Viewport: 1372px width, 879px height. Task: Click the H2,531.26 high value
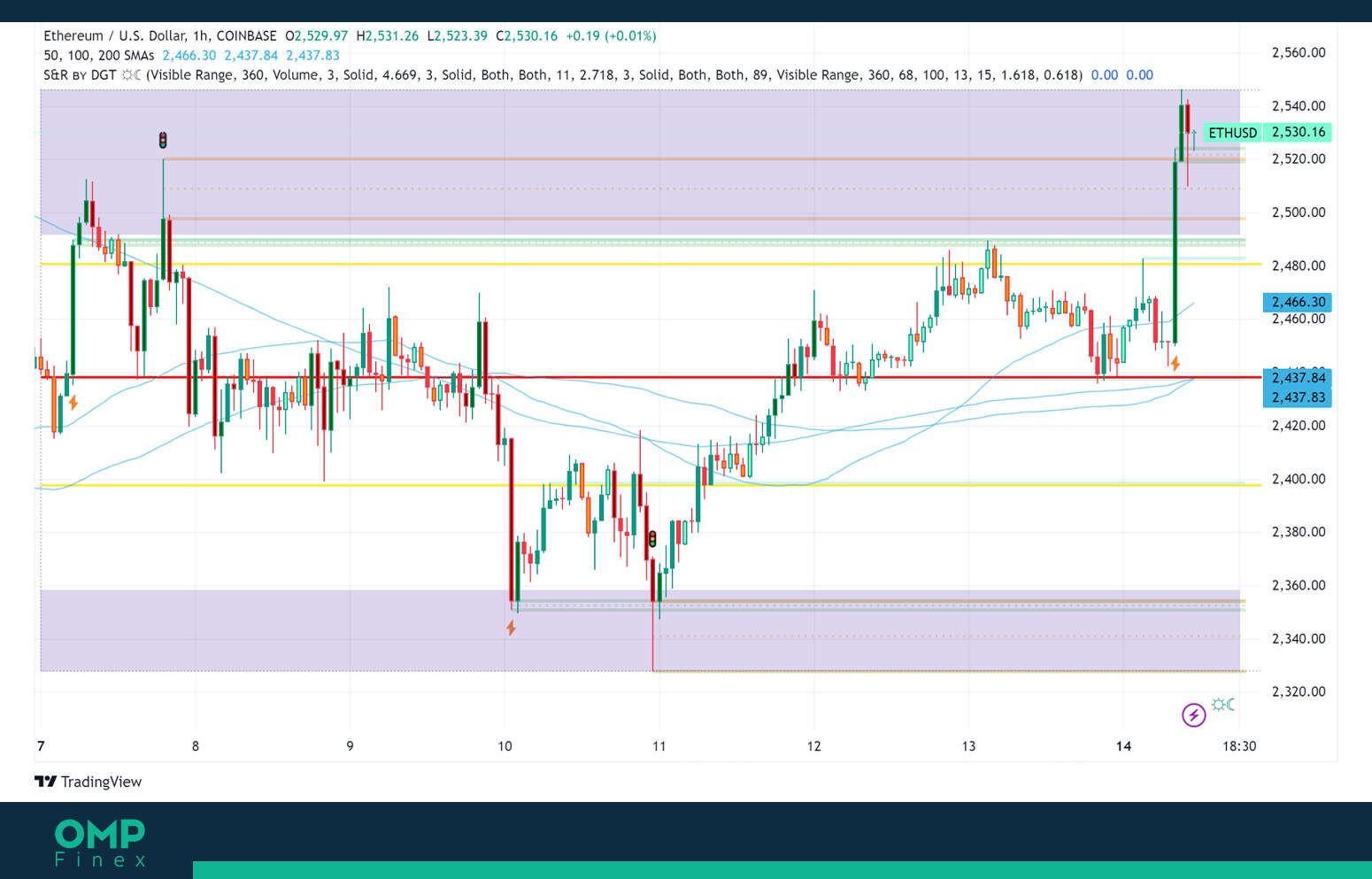point(388,36)
